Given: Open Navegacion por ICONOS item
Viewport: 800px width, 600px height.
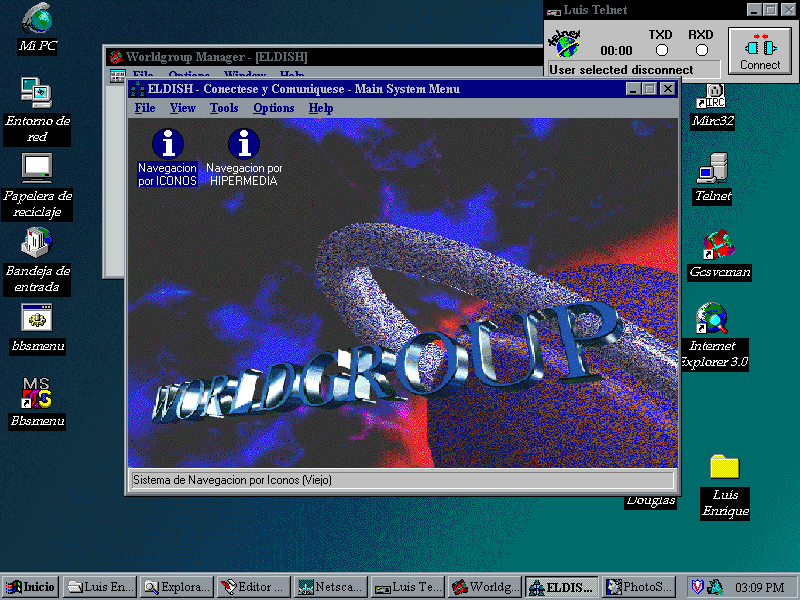Looking at the screenshot, I should pyautogui.click(x=167, y=157).
